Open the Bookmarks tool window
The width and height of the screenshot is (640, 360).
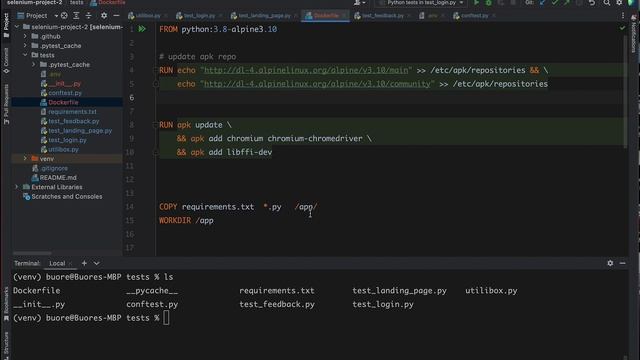coord(6,303)
